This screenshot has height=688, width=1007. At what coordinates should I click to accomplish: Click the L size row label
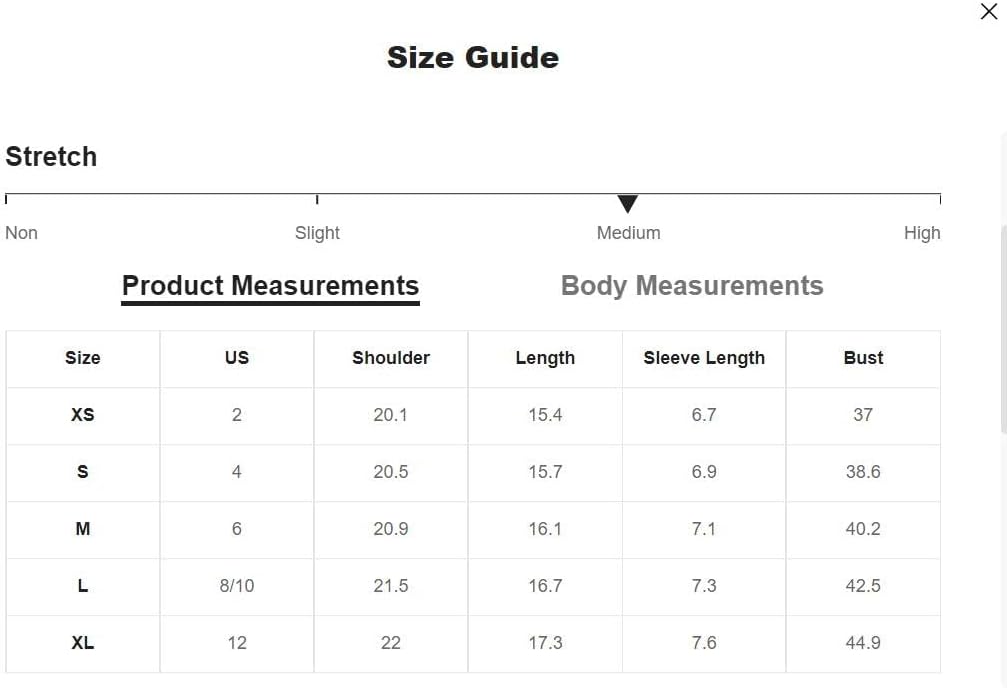click(x=83, y=586)
